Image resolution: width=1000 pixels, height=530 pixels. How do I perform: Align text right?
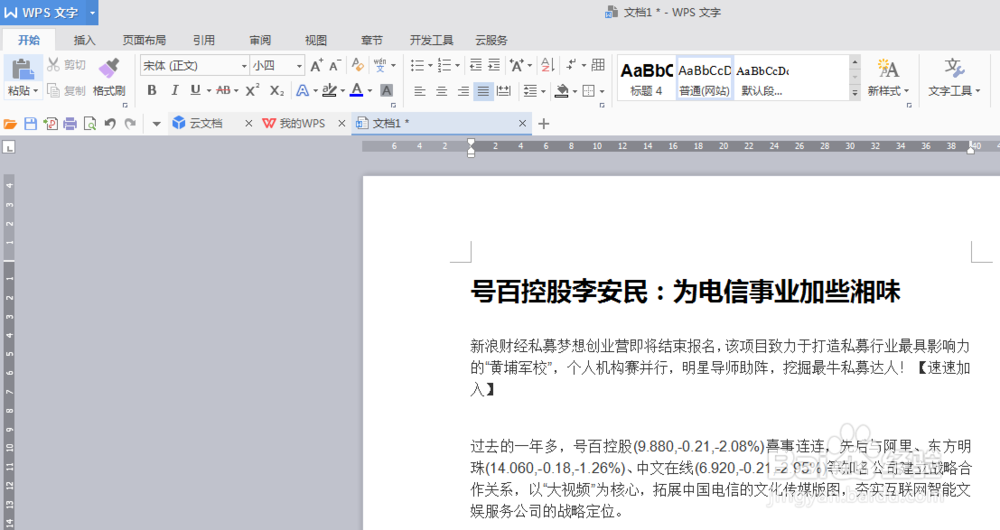tap(463, 91)
